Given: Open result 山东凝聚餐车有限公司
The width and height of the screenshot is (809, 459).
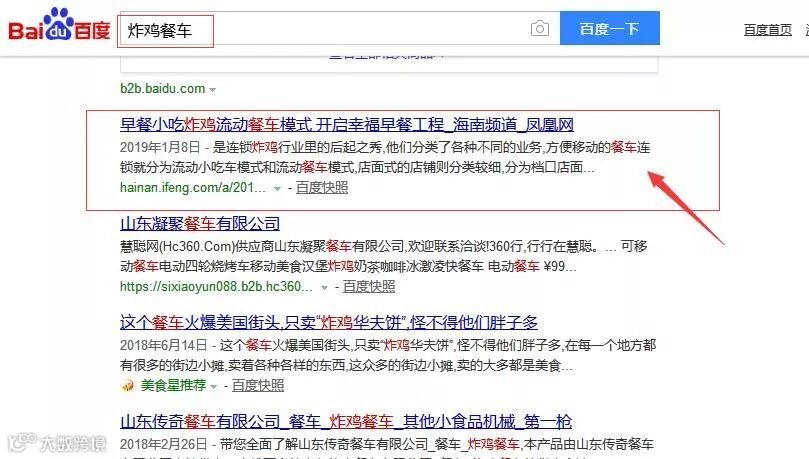Looking at the screenshot, I should point(200,224).
